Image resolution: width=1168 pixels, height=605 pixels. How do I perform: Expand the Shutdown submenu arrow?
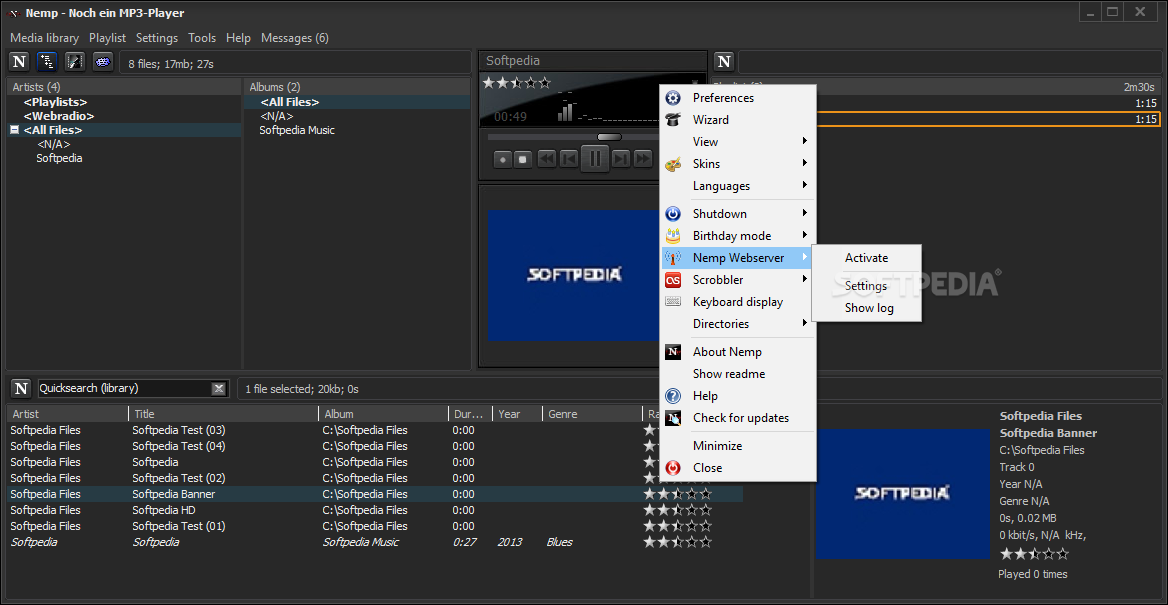tap(805, 213)
